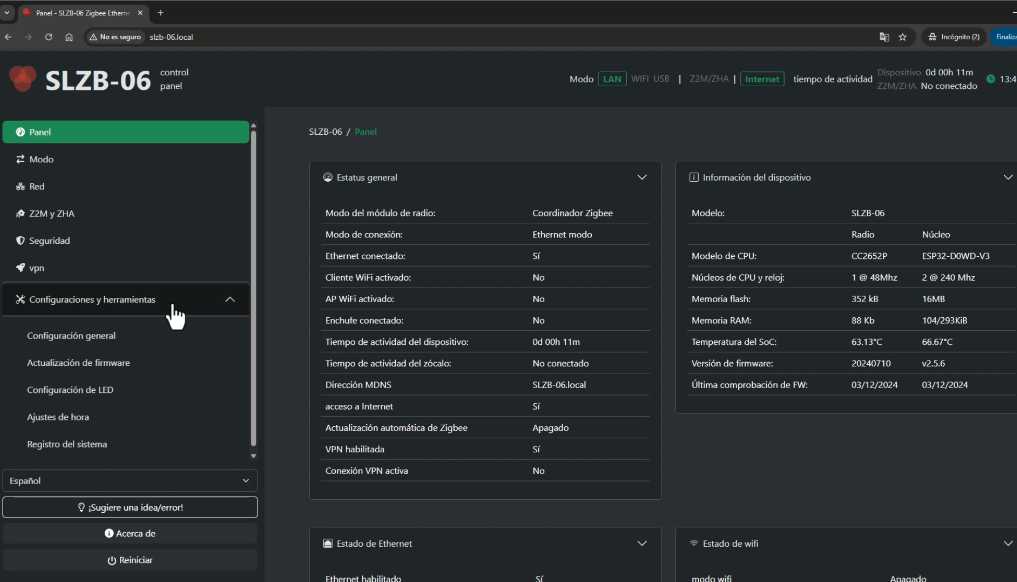
Task: Select the Panel menu item
Action: (x=125, y=132)
